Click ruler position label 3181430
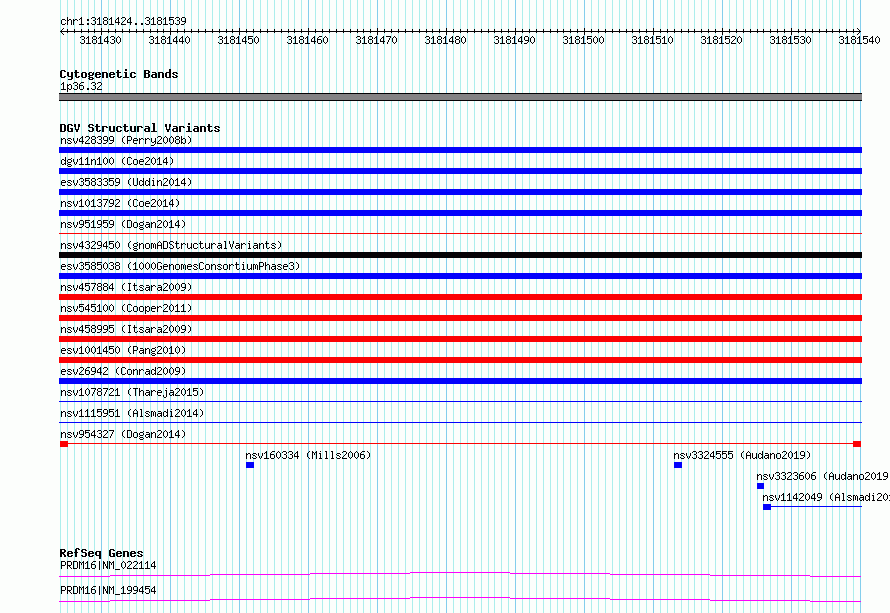The width and height of the screenshot is (890, 613). 100,40
